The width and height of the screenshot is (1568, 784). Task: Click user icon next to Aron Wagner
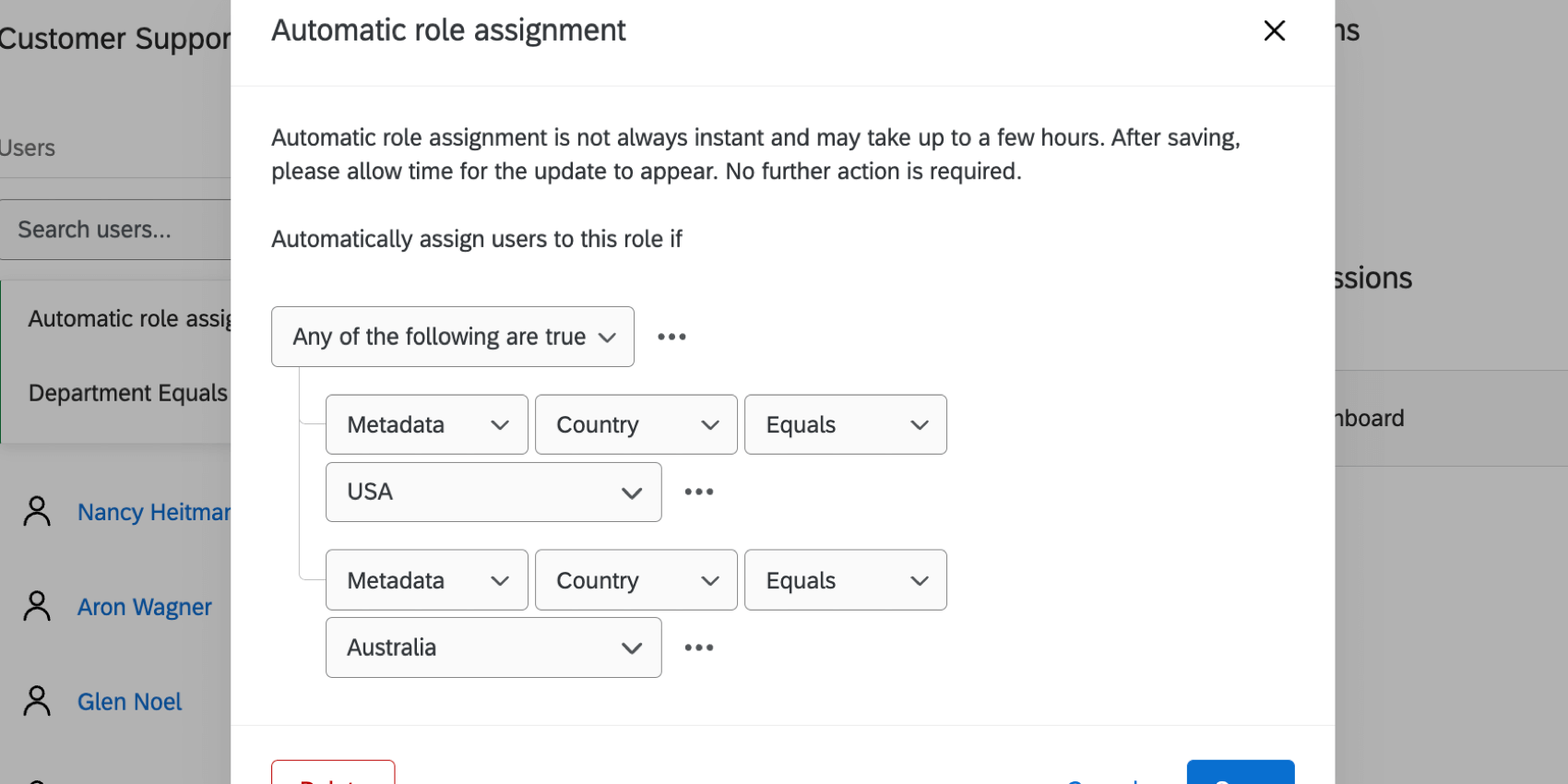tap(37, 606)
